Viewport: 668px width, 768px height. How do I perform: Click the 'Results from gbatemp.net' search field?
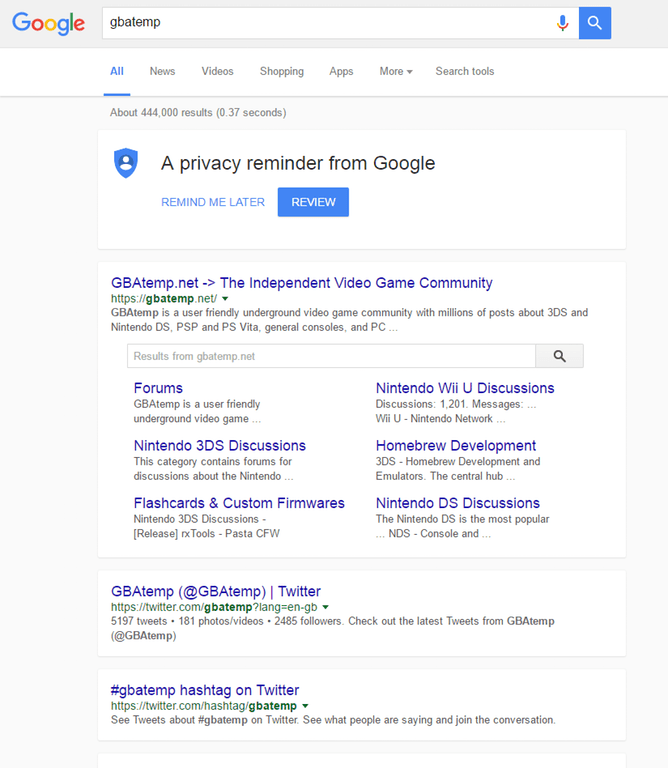click(331, 356)
